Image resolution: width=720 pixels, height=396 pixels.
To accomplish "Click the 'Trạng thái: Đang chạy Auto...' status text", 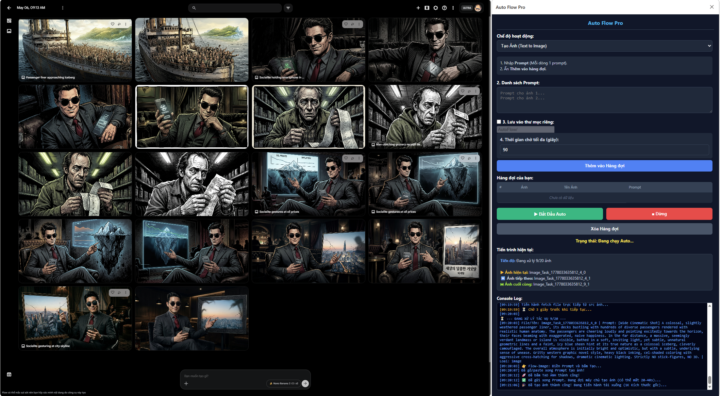I will pos(604,241).
